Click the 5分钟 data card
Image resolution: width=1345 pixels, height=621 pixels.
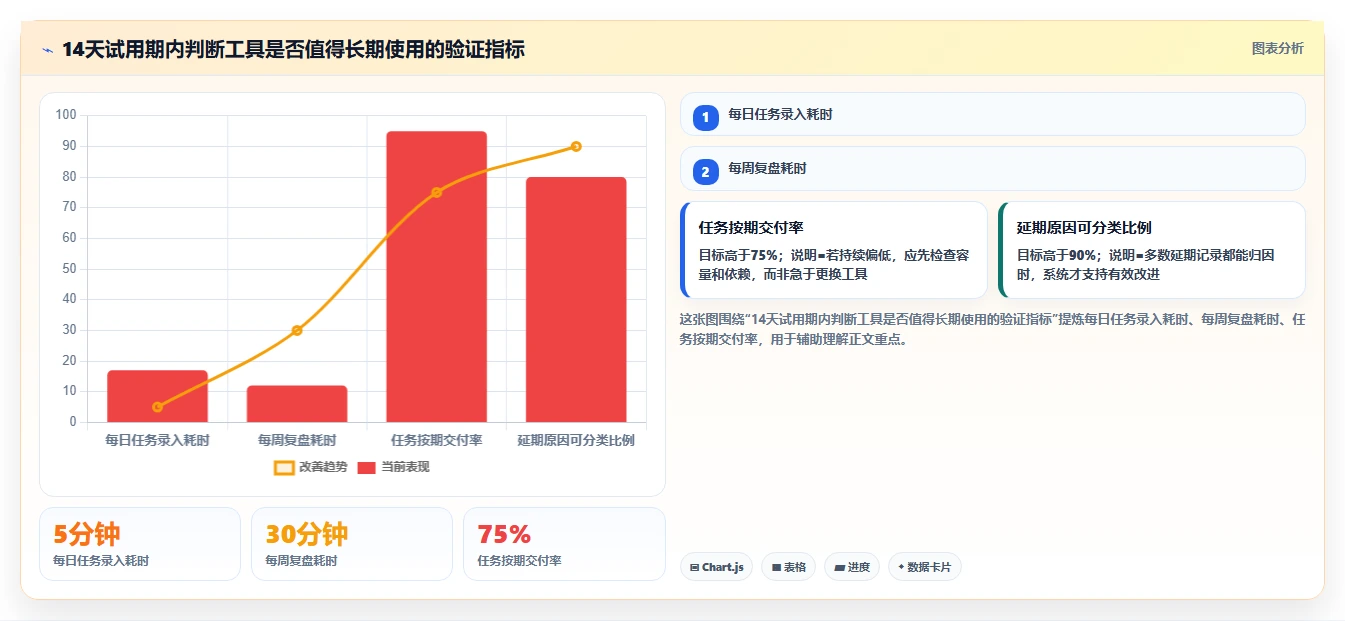[x=140, y=544]
